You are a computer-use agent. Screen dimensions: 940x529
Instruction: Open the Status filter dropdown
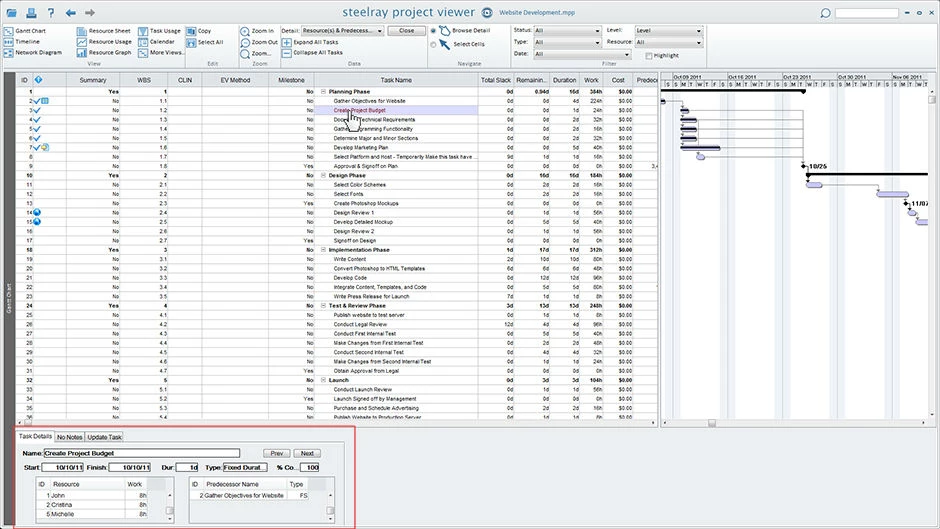point(566,30)
